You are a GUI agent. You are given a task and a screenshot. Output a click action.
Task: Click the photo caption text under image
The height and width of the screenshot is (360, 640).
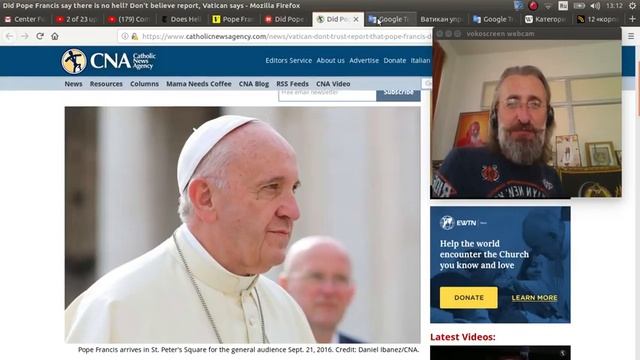click(x=249, y=350)
